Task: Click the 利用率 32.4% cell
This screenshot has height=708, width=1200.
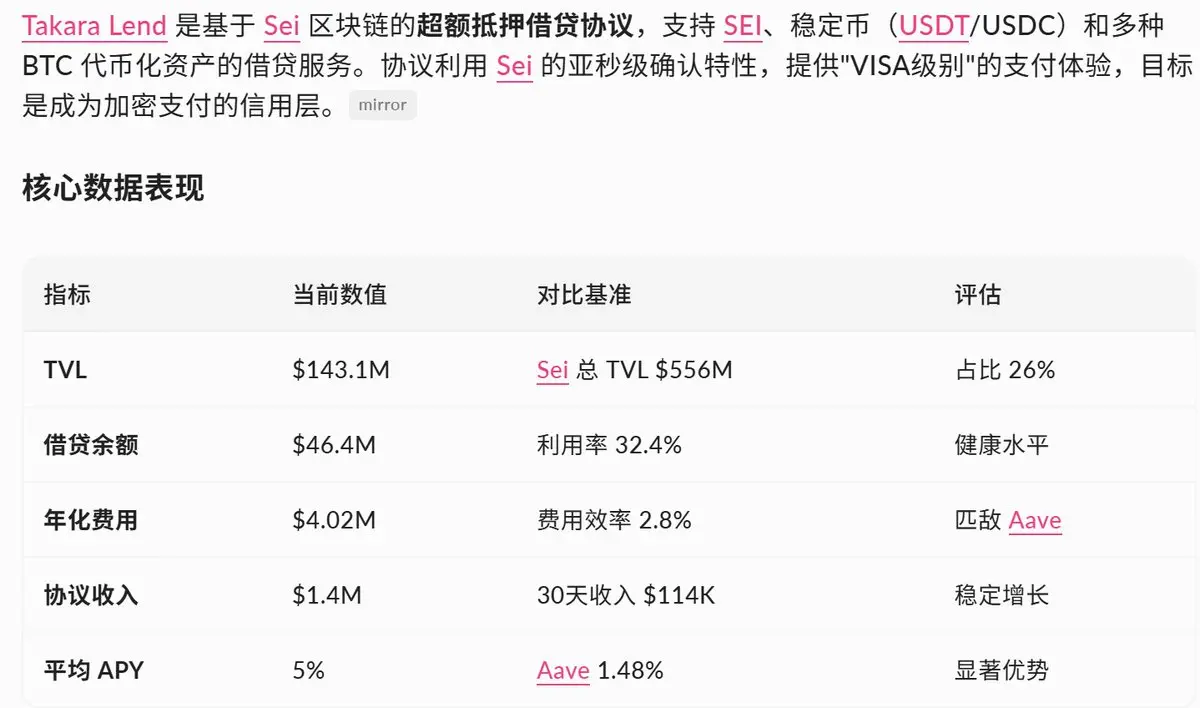Action: click(609, 445)
